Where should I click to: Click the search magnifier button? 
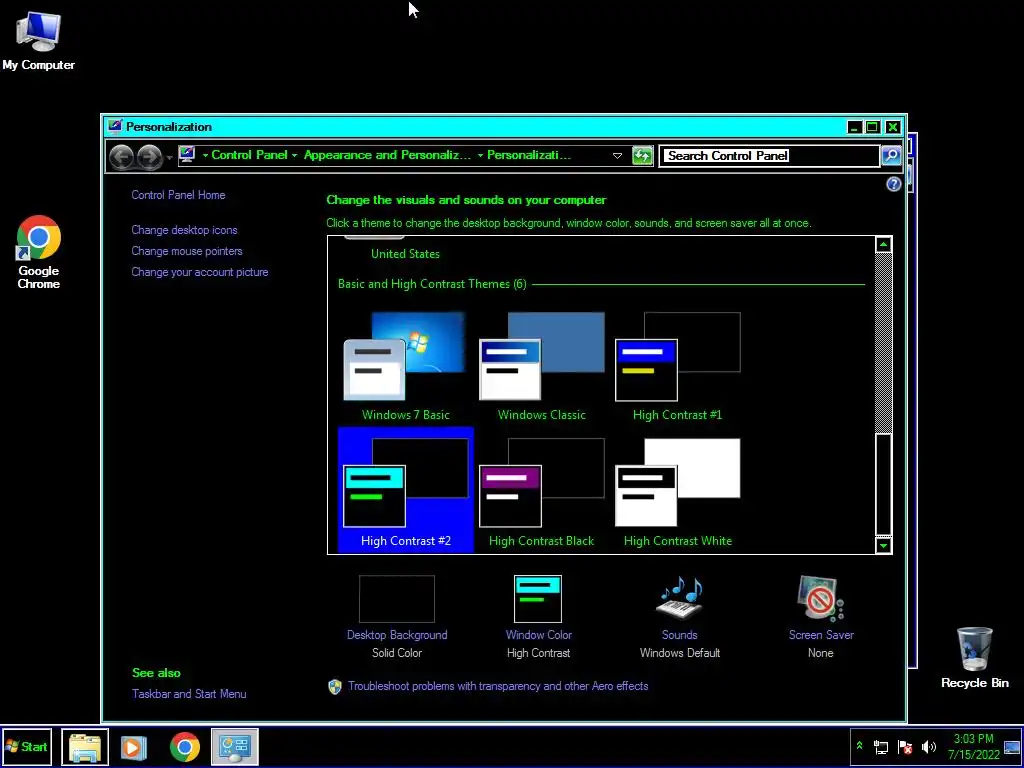click(891, 155)
